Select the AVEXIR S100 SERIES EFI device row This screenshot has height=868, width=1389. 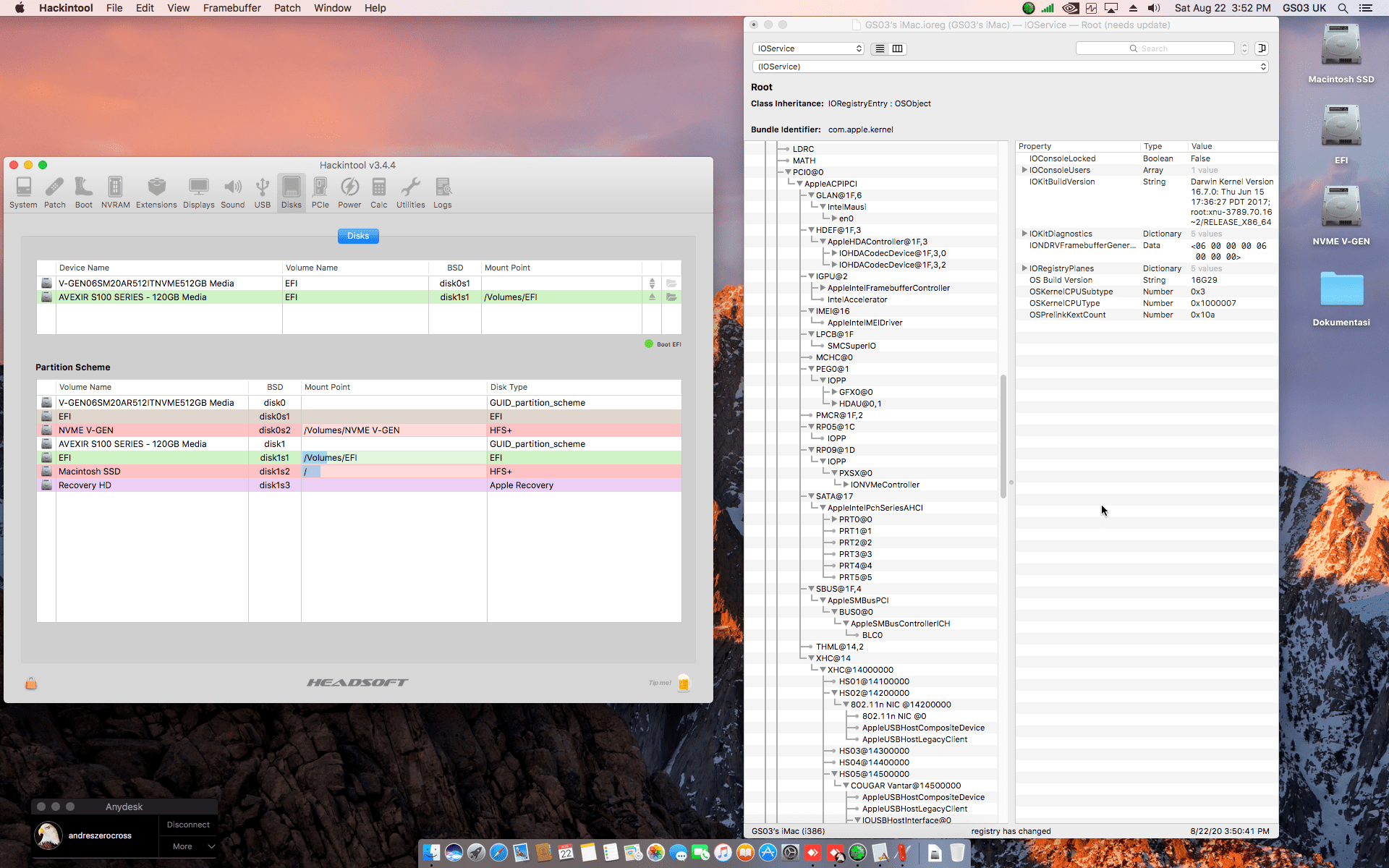click(x=359, y=297)
